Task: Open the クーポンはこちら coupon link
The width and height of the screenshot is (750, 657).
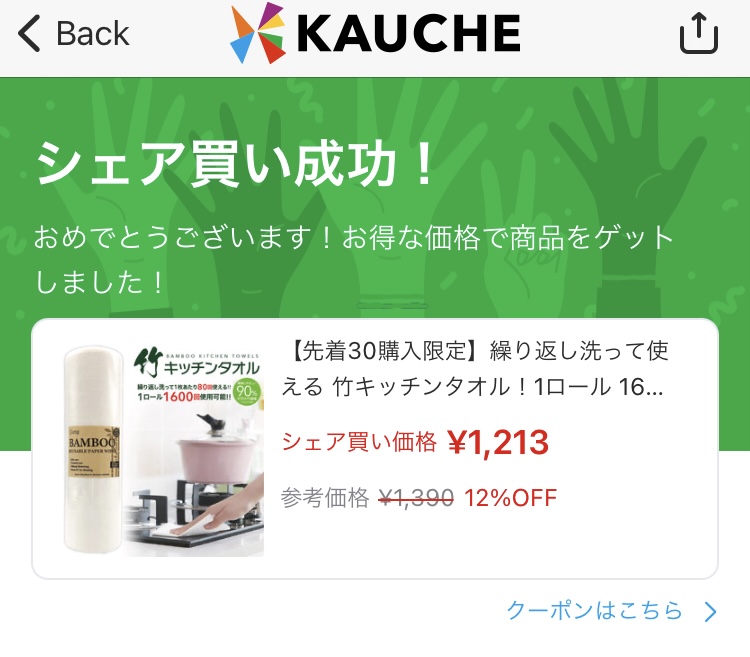Action: click(x=595, y=610)
